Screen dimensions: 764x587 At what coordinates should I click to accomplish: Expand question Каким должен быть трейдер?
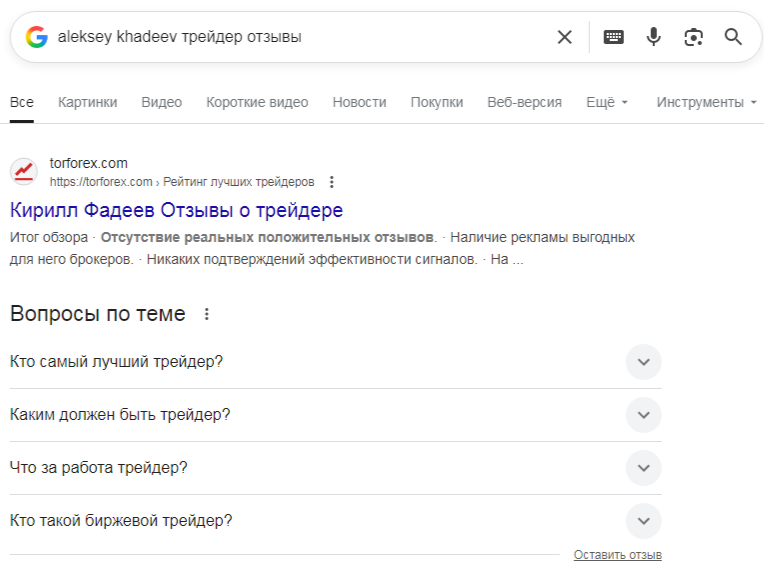[643, 414]
